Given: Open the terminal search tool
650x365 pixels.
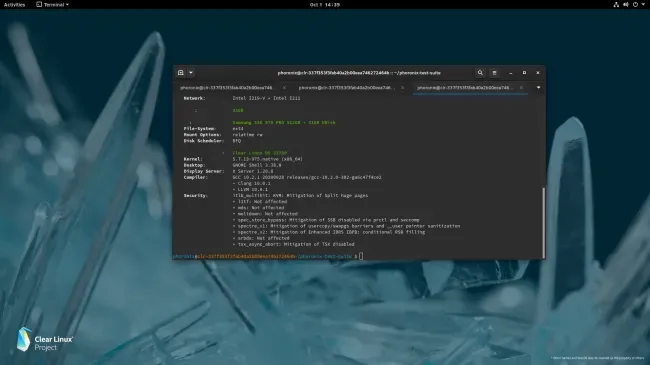Looking at the screenshot, I should [x=480, y=73].
